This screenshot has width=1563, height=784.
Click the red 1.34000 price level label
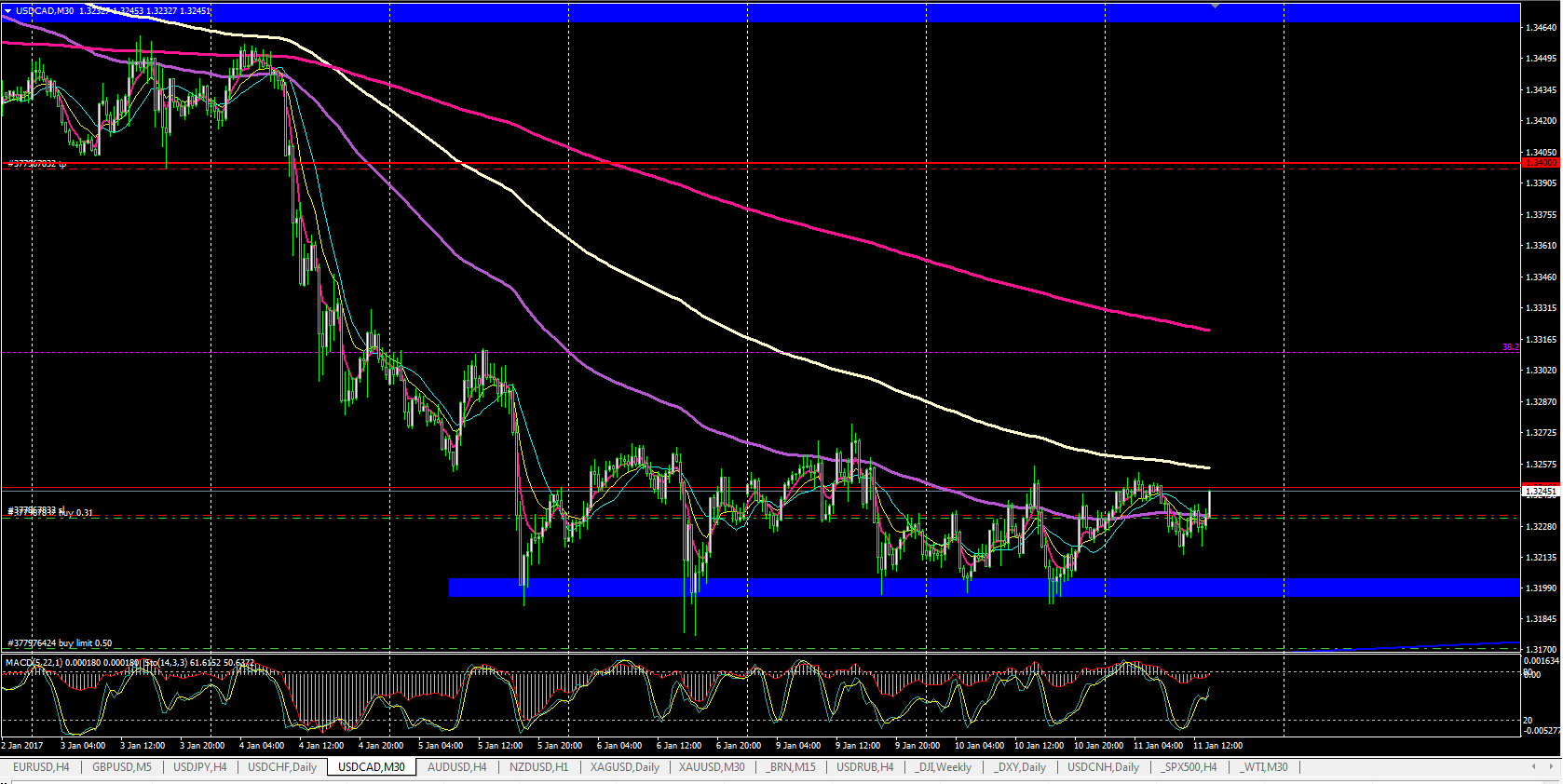pos(1541,163)
